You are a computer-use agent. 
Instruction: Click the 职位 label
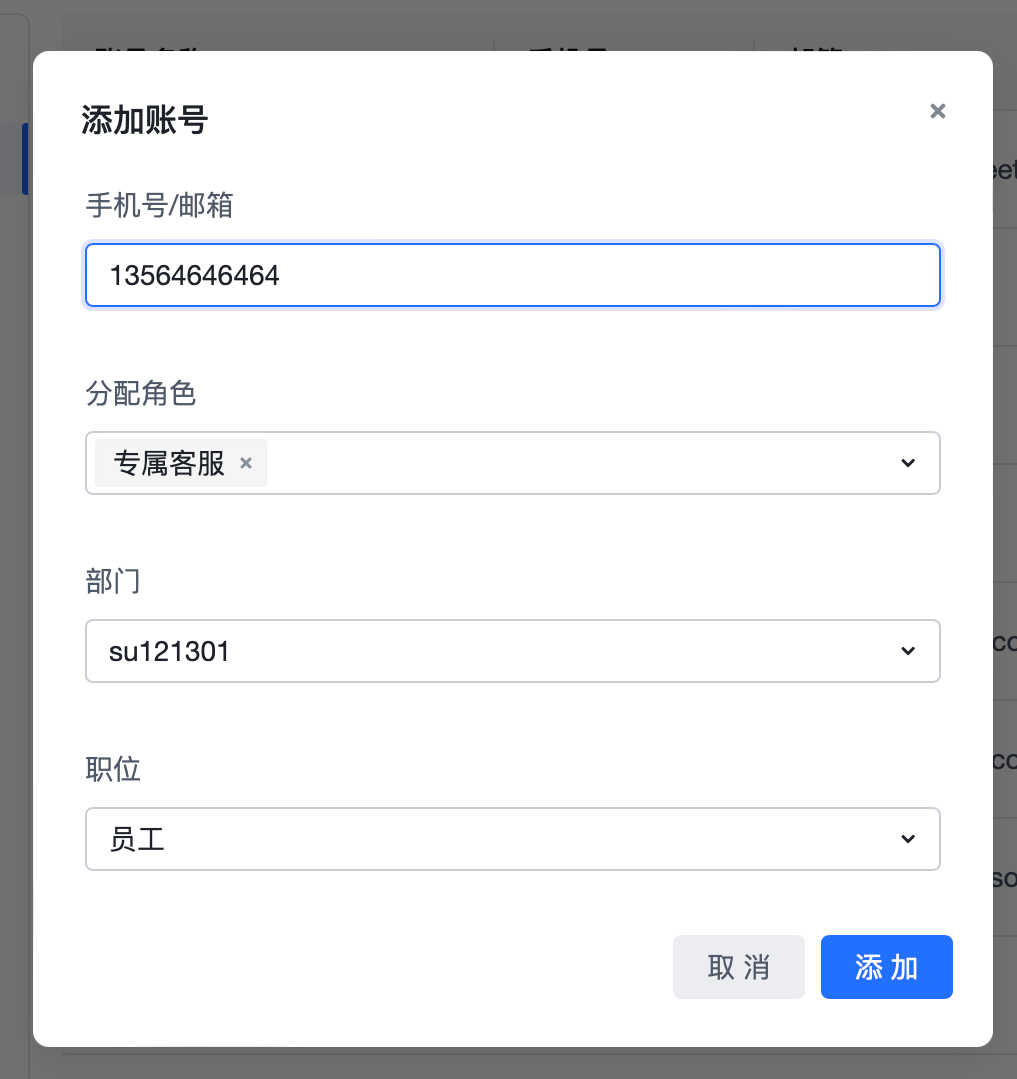tap(113, 769)
